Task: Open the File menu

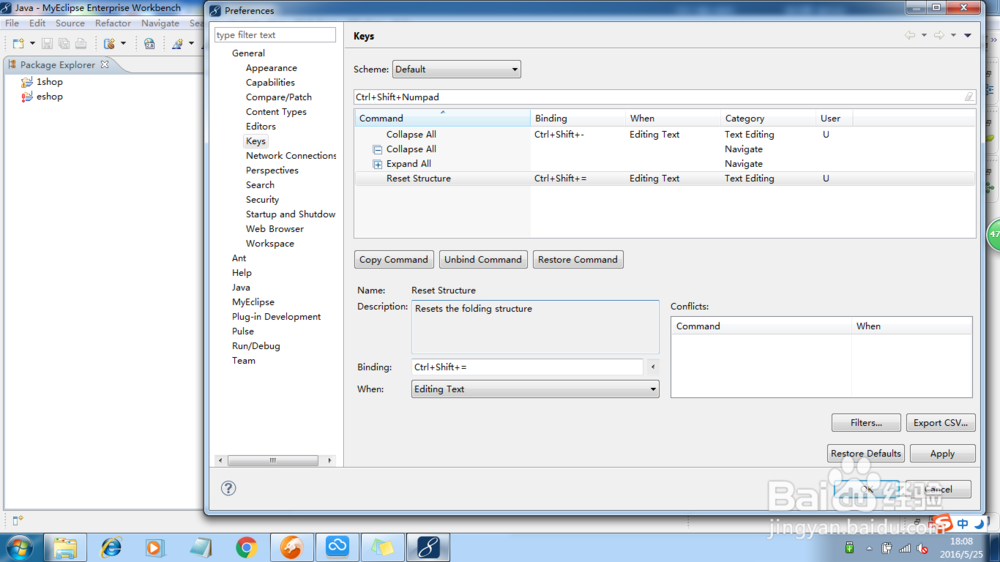Action: coord(12,23)
